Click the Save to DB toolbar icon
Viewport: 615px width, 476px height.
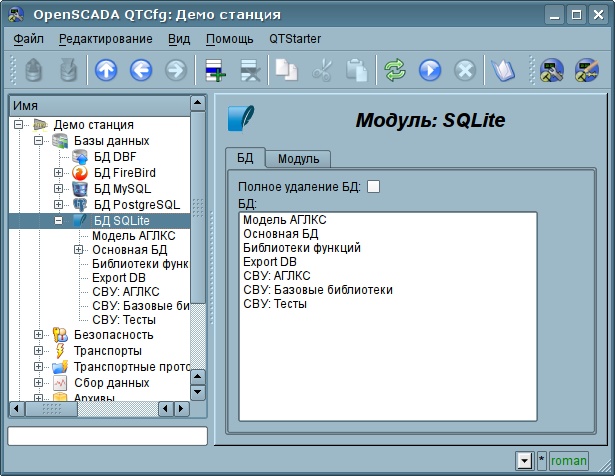[x=68, y=70]
